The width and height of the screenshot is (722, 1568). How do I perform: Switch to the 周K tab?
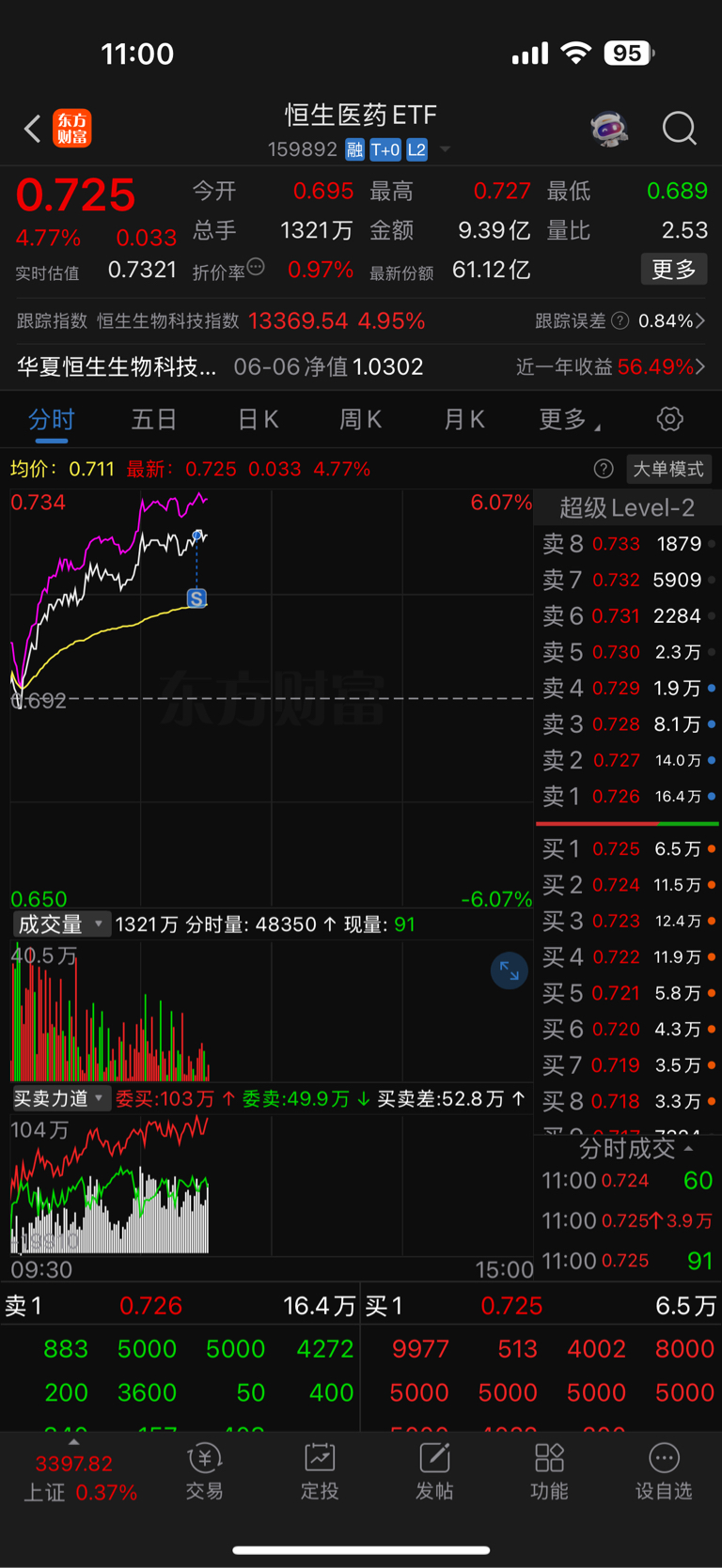click(x=361, y=419)
